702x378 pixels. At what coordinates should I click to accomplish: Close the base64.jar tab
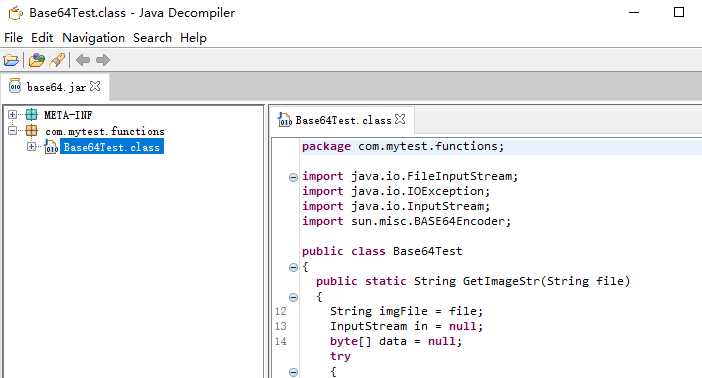point(95,86)
